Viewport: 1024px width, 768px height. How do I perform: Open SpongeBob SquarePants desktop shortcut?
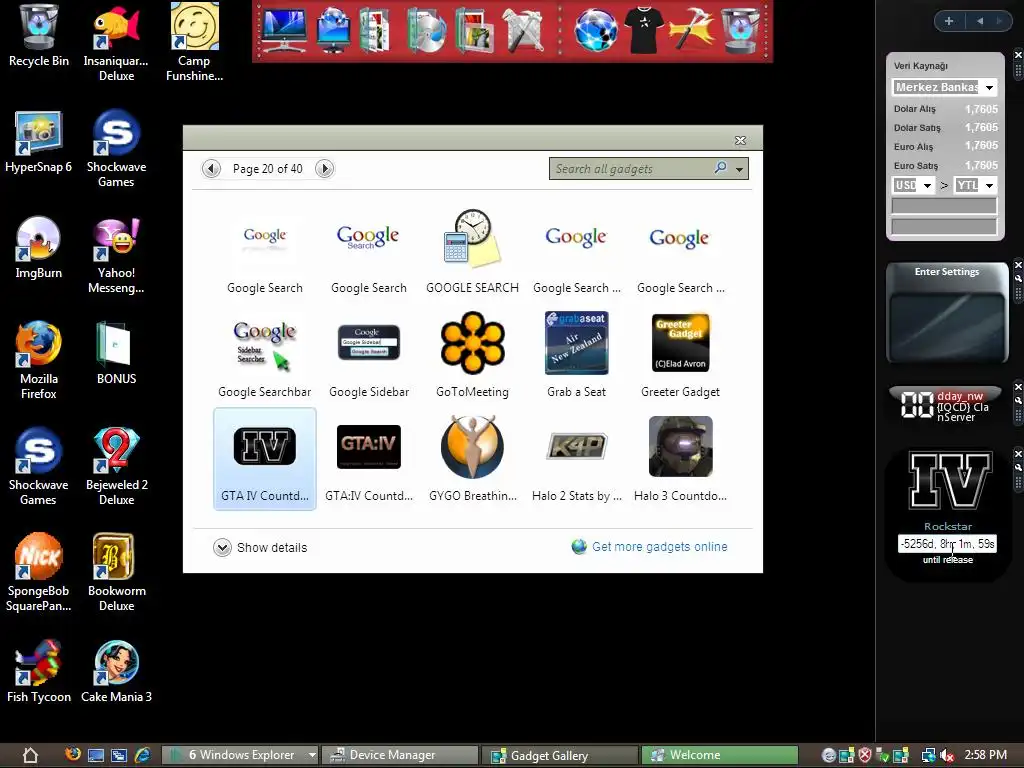coord(39,573)
